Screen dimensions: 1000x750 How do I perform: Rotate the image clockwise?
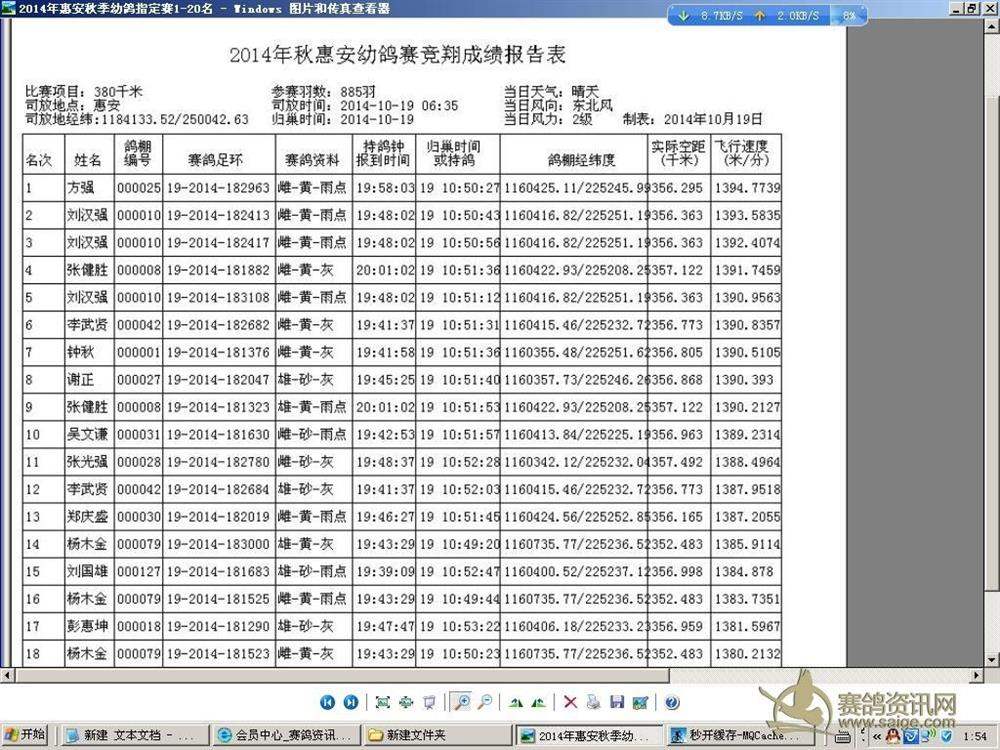[516, 703]
